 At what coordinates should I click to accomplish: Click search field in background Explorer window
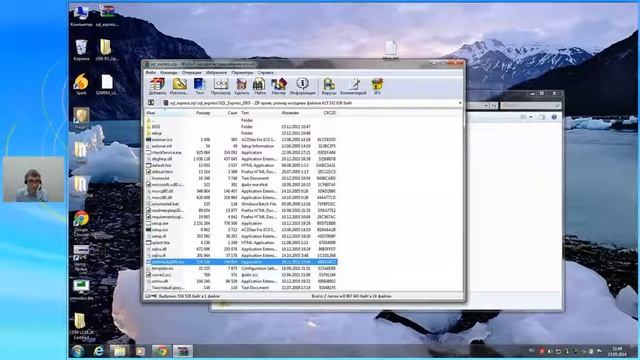coord(530,105)
